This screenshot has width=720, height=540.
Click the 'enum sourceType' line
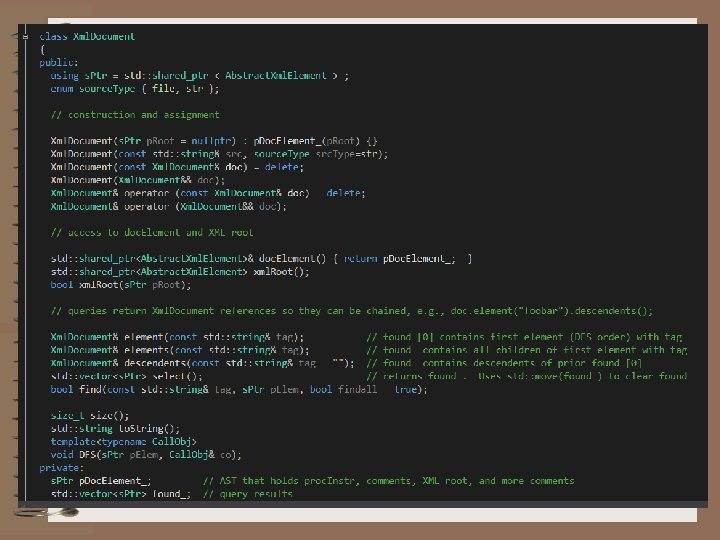click(135, 89)
